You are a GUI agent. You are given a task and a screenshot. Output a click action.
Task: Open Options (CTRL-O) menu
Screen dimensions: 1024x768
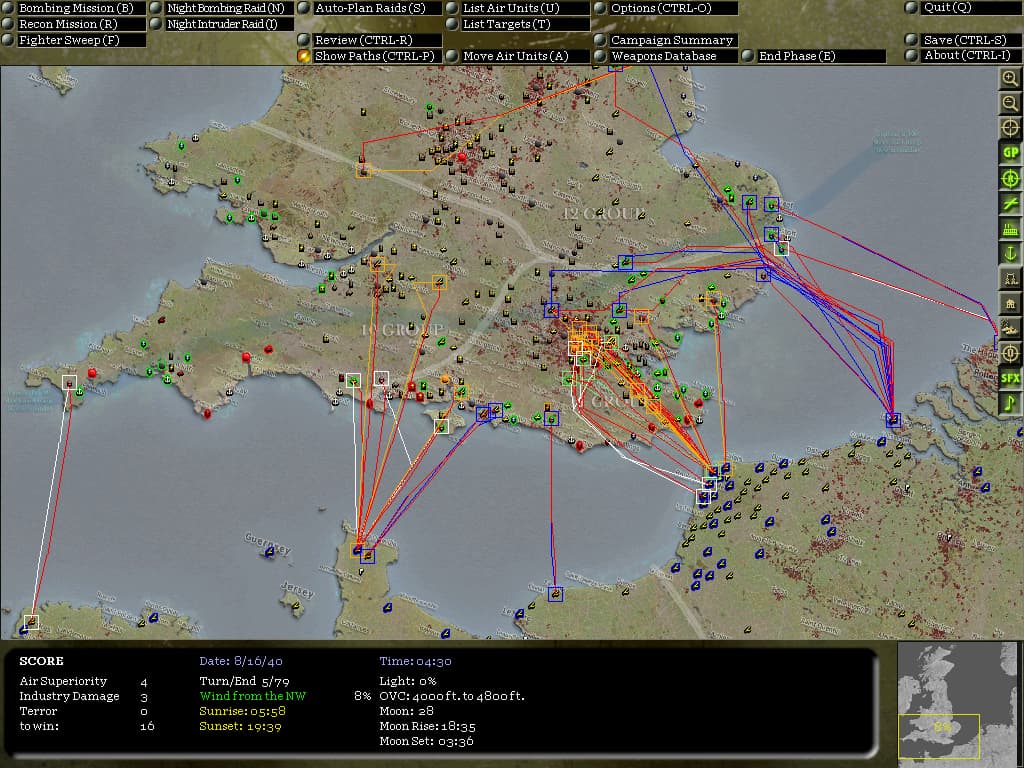(660, 8)
